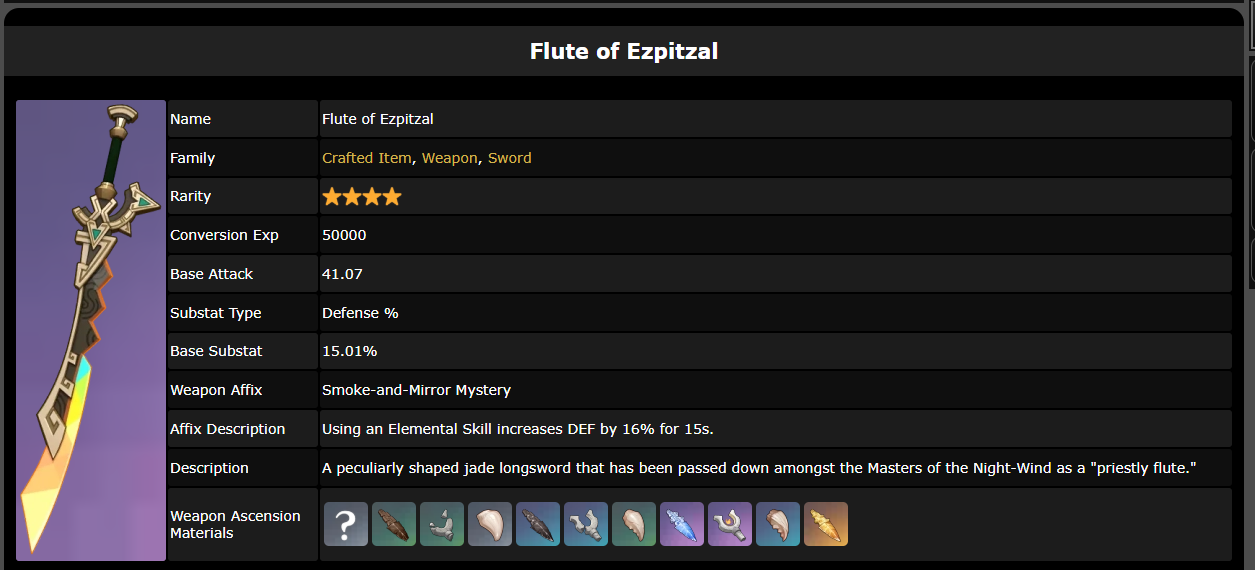
Task: Click the fang icon on green background
Action: click(634, 524)
